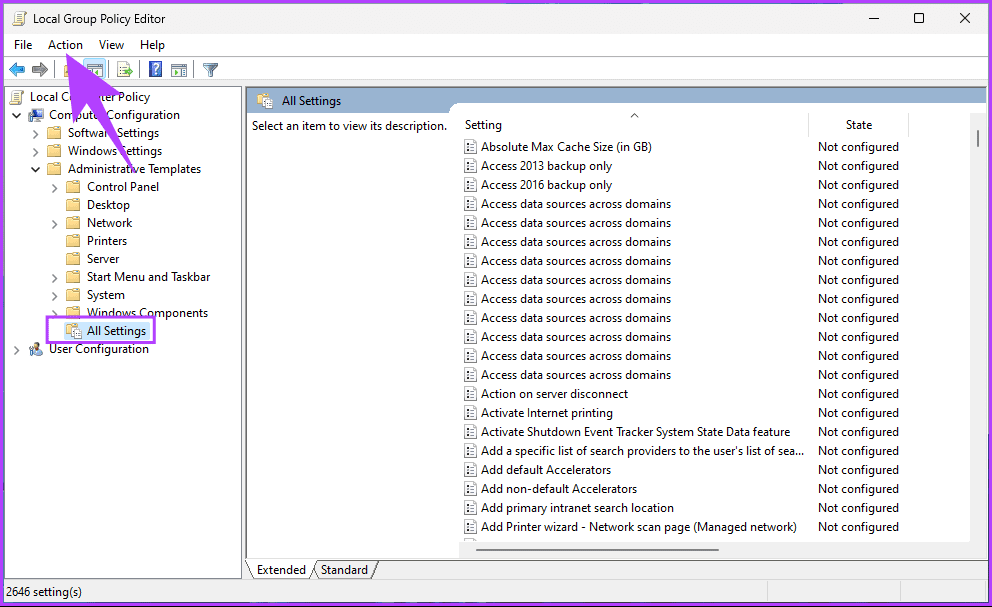Collapse the Administrative Templates node
992x607 pixels.
pos(36,168)
